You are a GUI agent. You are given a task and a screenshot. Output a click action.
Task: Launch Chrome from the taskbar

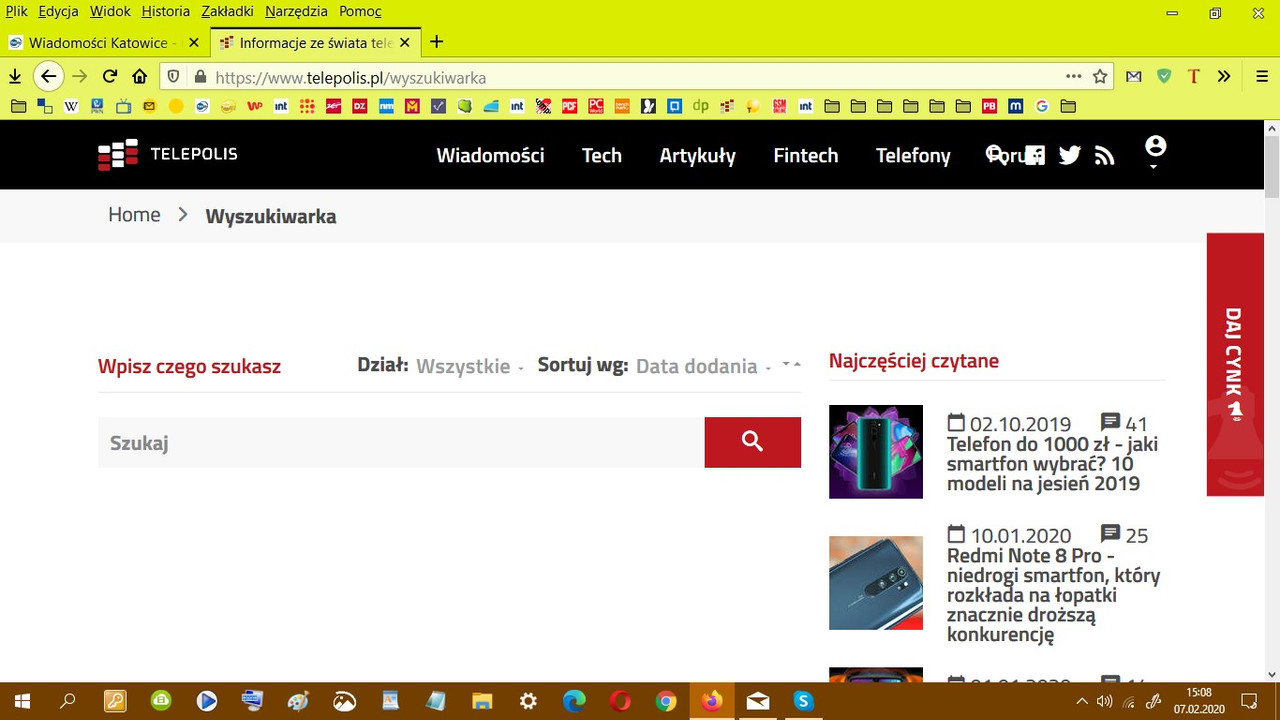(666, 701)
